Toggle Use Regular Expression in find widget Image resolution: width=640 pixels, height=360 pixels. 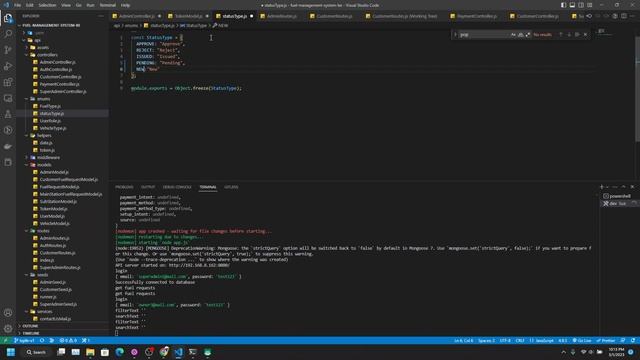coord(528,35)
